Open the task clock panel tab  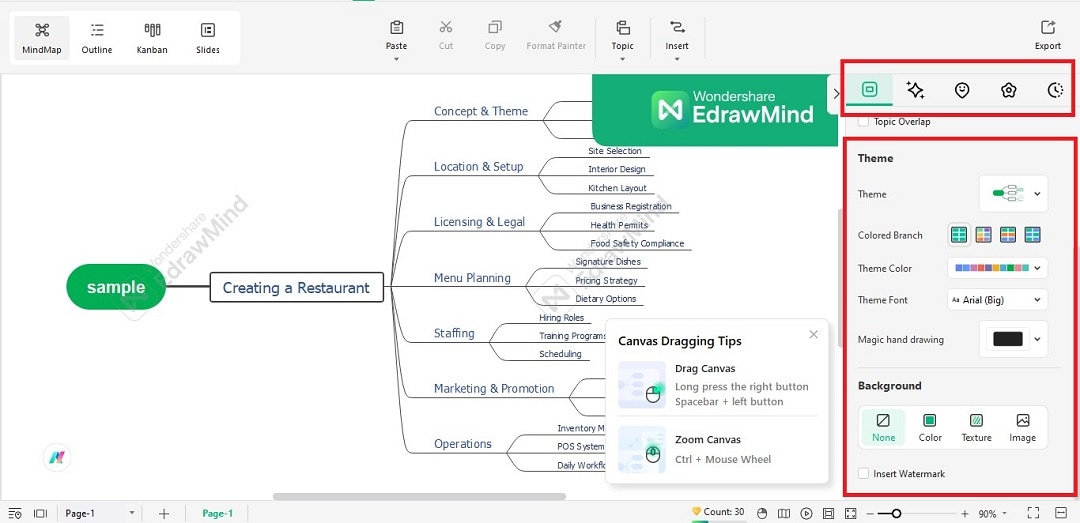tap(1055, 90)
